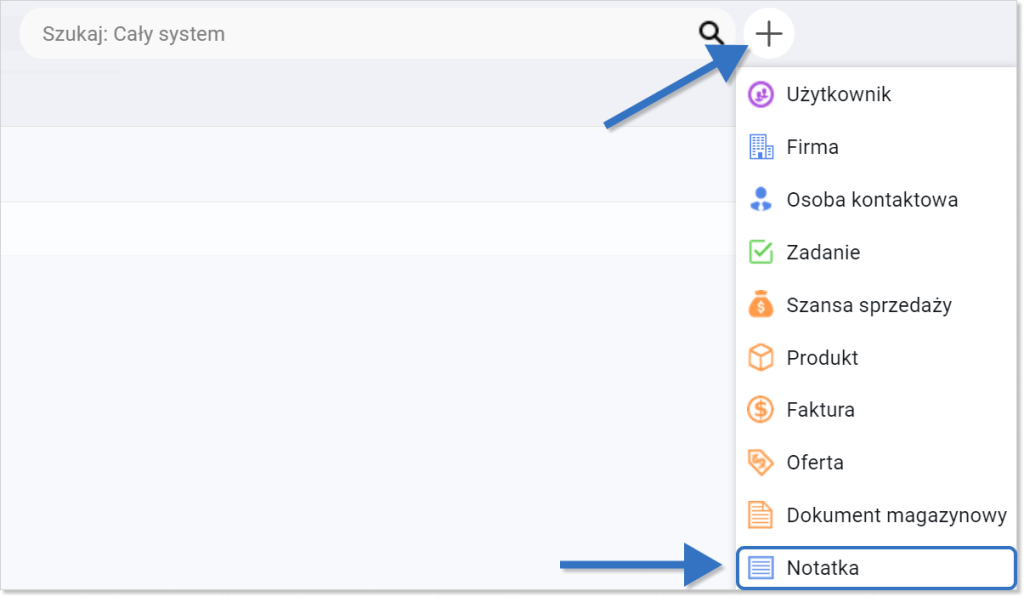Click the magnifying glass search icon
Screen dimensions: 1024x597
[x=711, y=33]
